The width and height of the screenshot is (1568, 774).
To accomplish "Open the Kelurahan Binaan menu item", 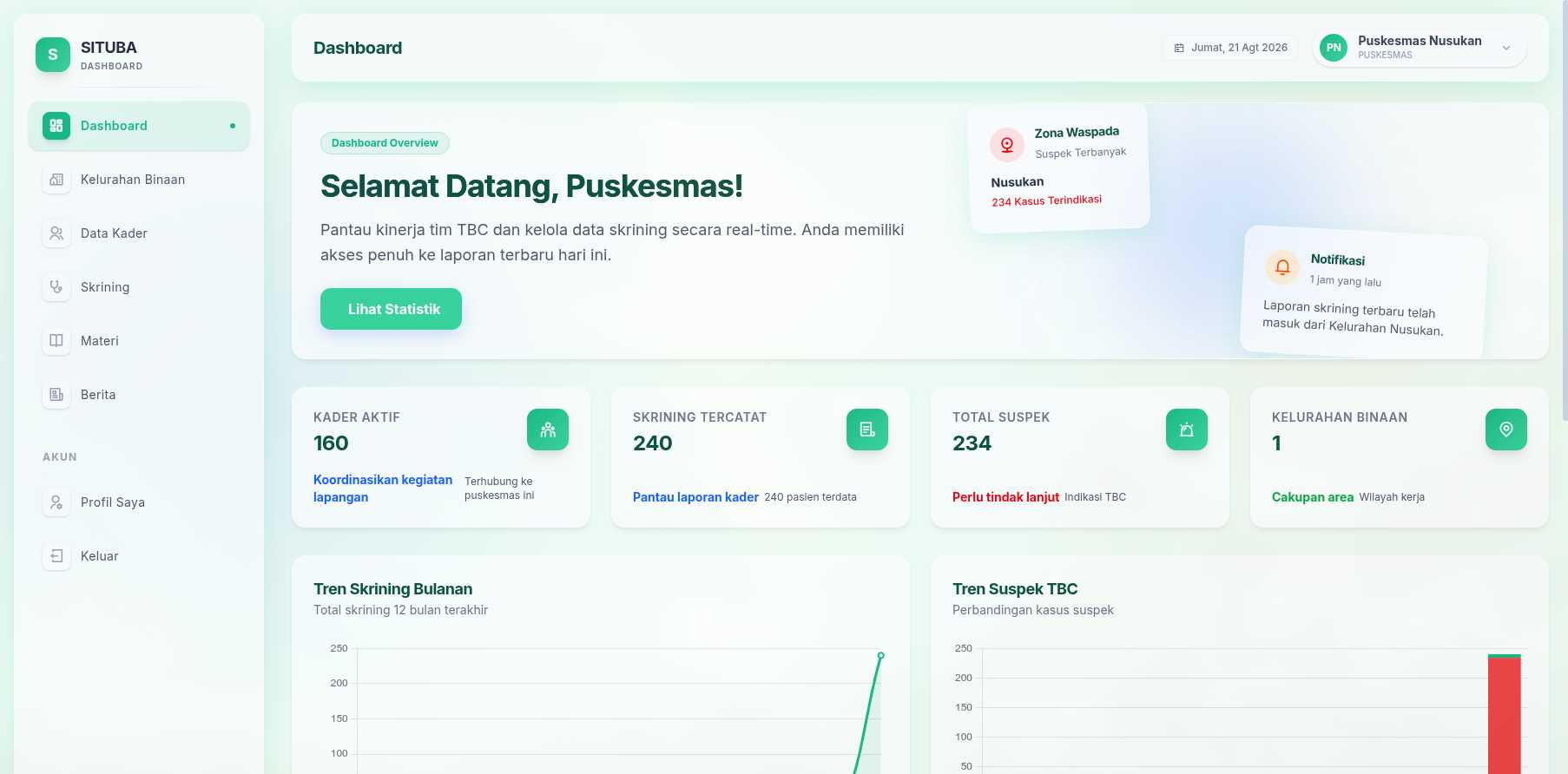I will tap(139, 180).
